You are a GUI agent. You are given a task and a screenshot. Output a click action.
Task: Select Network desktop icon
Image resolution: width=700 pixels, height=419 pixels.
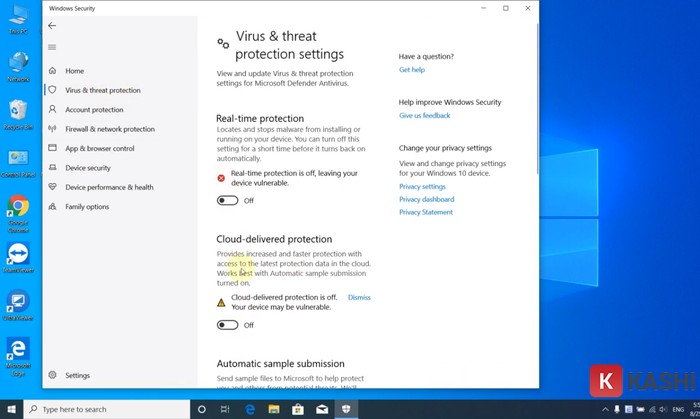pos(18,67)
